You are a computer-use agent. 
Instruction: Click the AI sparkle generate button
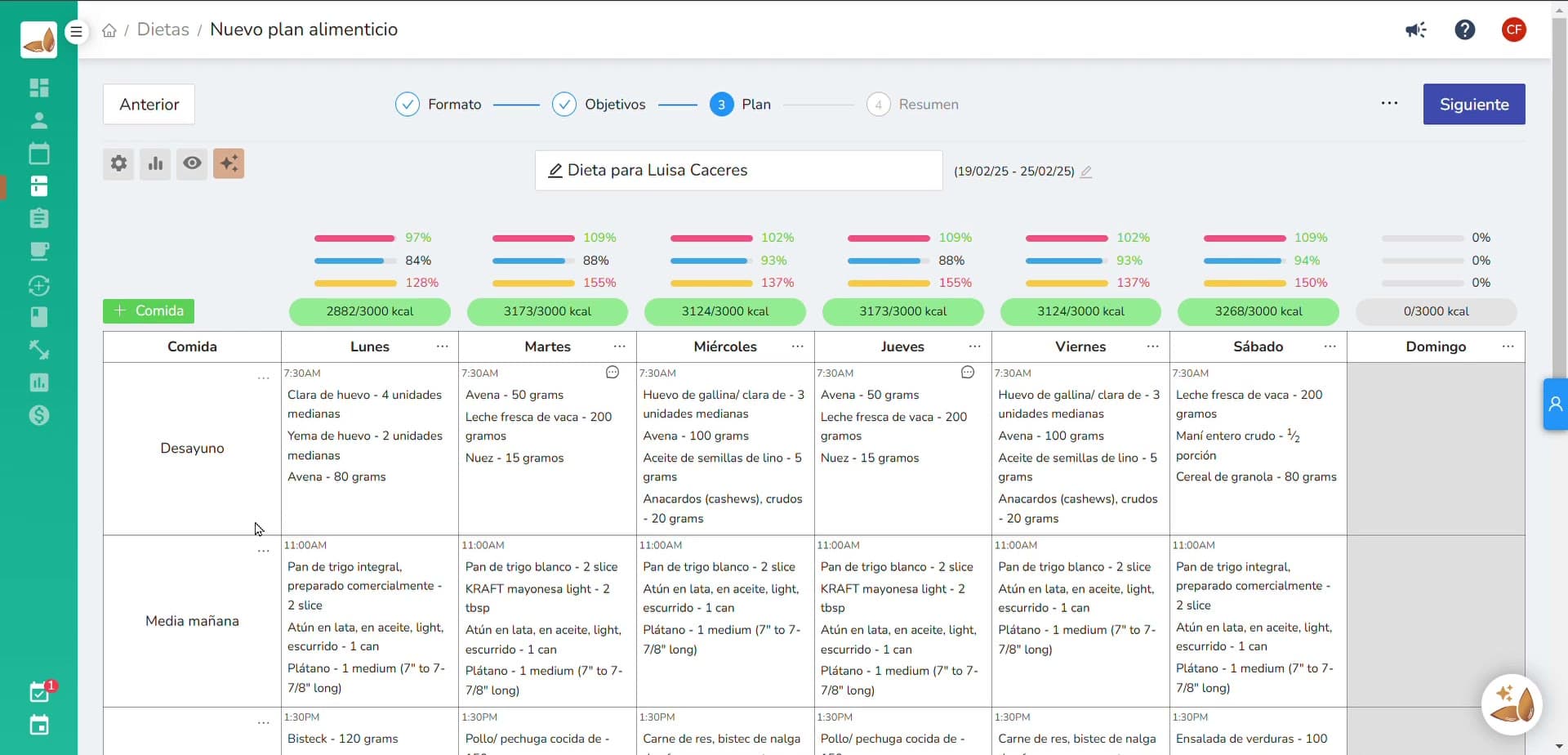click(229, 163)
